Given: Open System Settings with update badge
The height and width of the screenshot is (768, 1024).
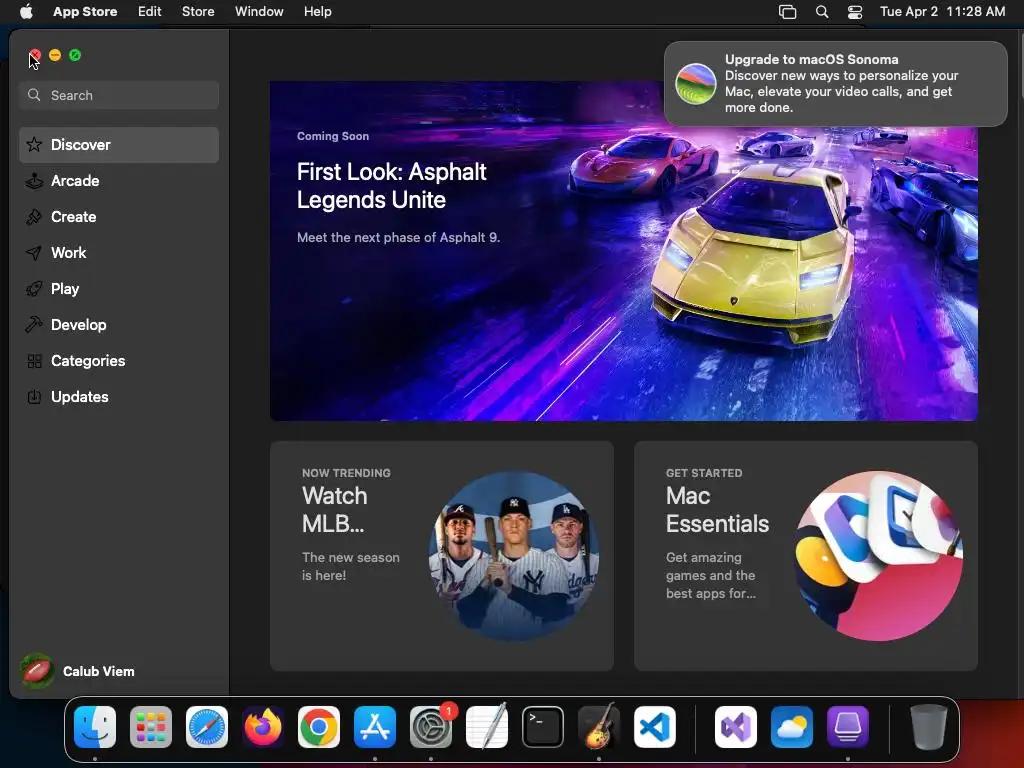Looking at the screenshot, I should click(431, 727).
